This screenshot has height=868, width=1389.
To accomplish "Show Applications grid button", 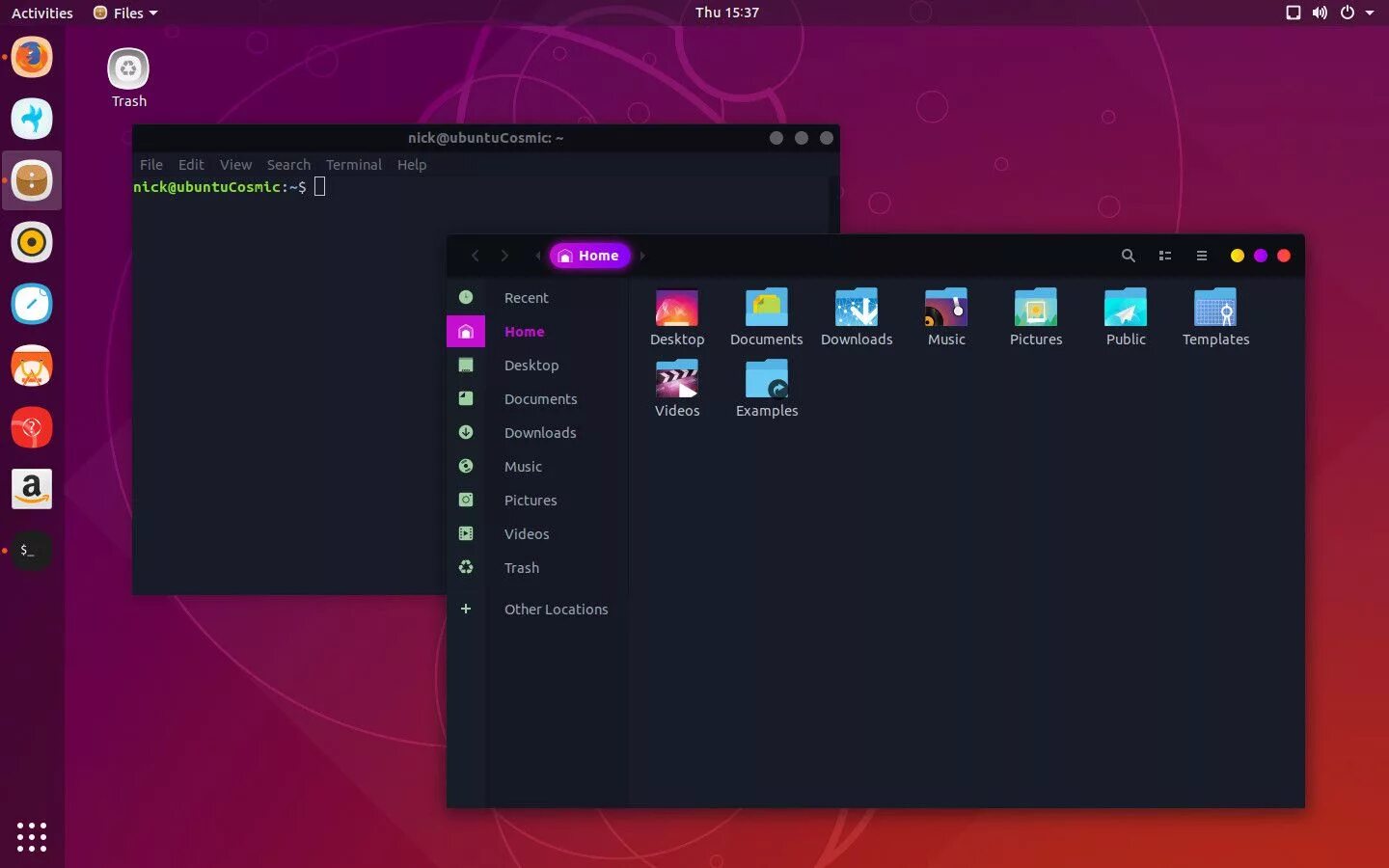I will 32,836.
